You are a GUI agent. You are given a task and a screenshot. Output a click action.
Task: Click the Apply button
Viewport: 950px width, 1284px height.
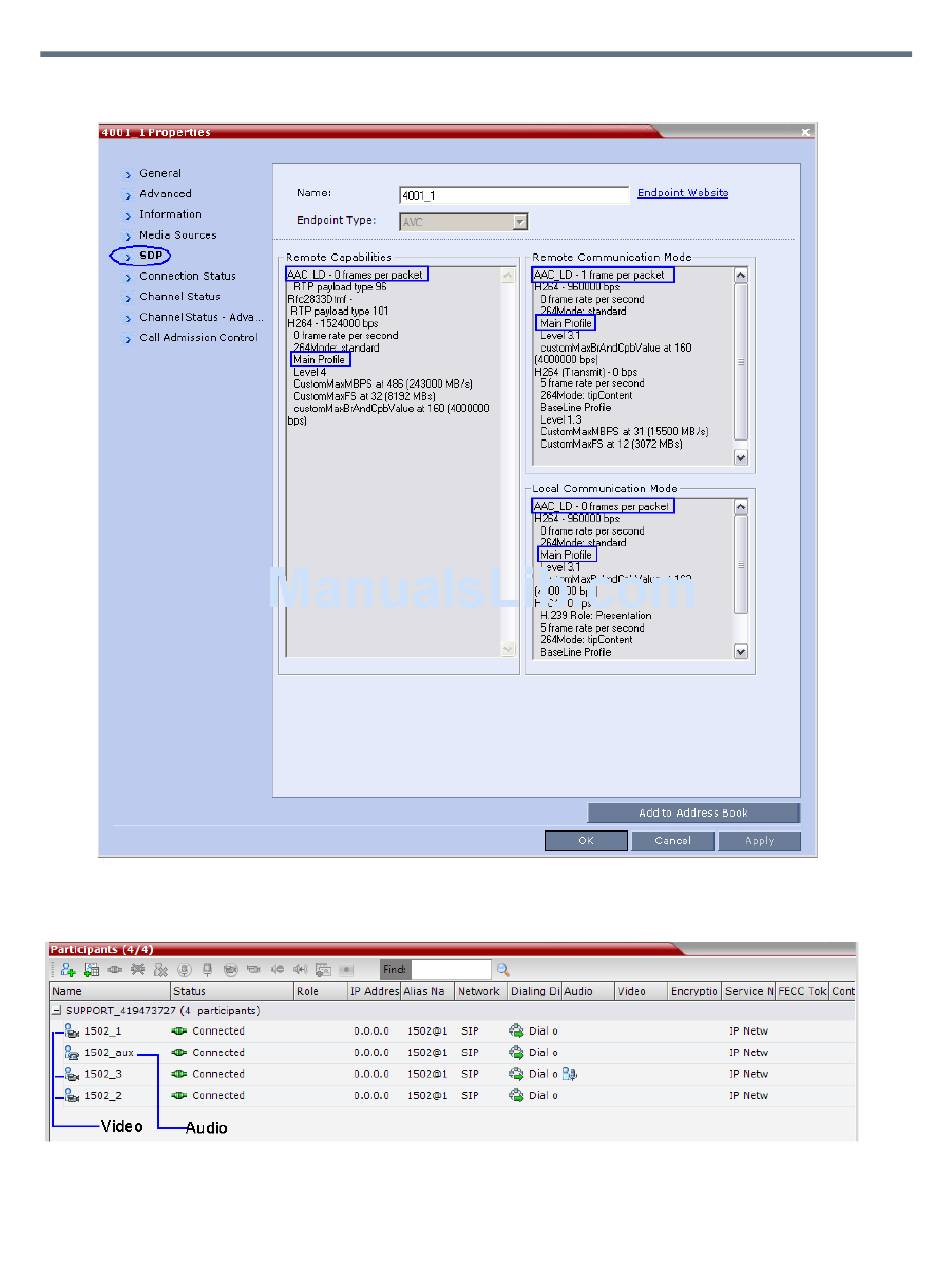click(x=760, y=841)
